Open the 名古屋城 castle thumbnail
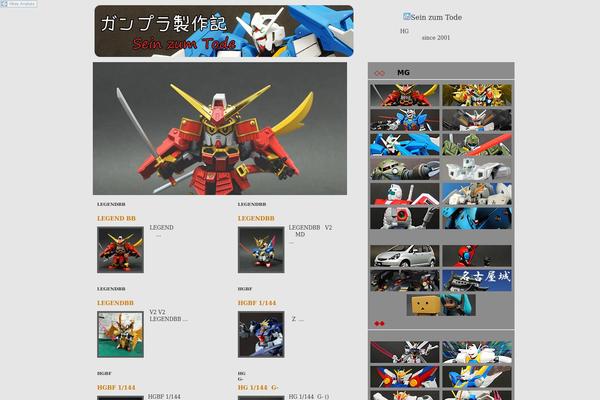Viewport: 600px width, 400px height. click(477, 280)
